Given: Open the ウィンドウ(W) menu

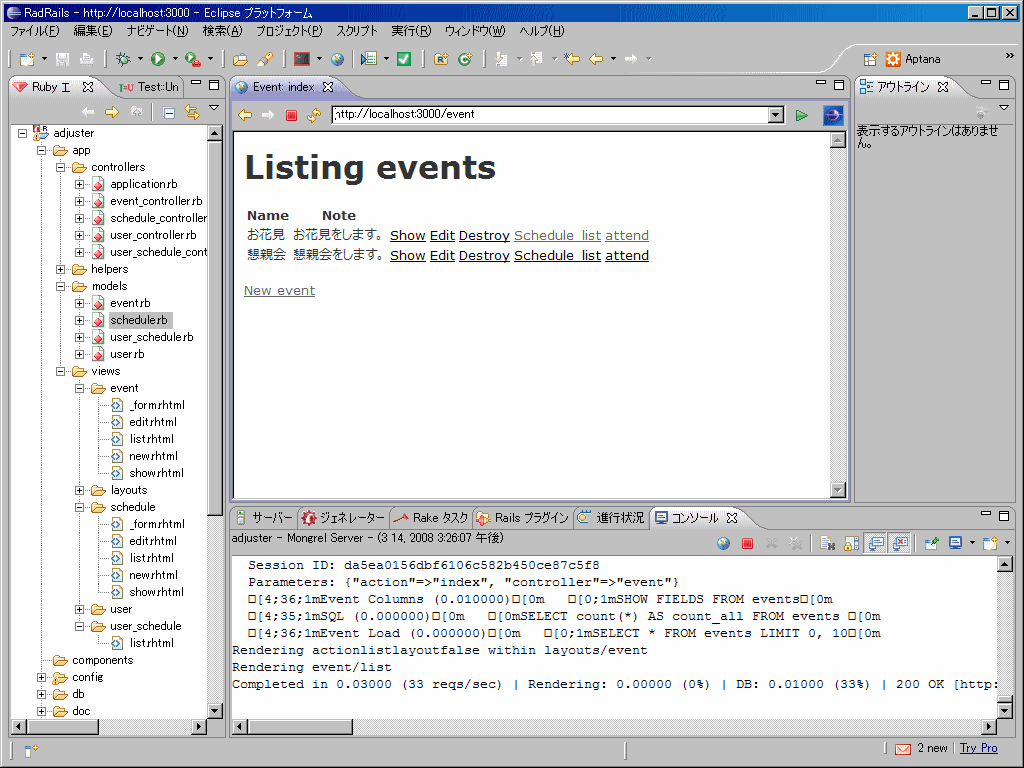Looking at the screenshot, I should tap(475, 31).
